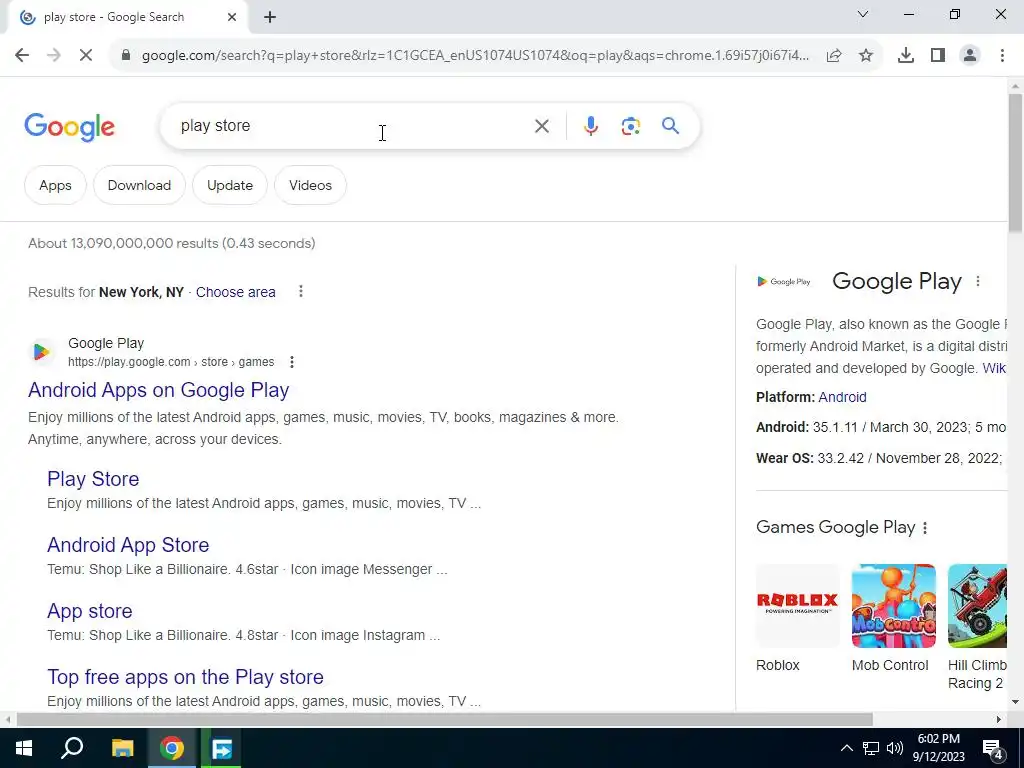1024x768 pixels.
Task: Open the 'App store' sitelink
Action: coord(89,611)
